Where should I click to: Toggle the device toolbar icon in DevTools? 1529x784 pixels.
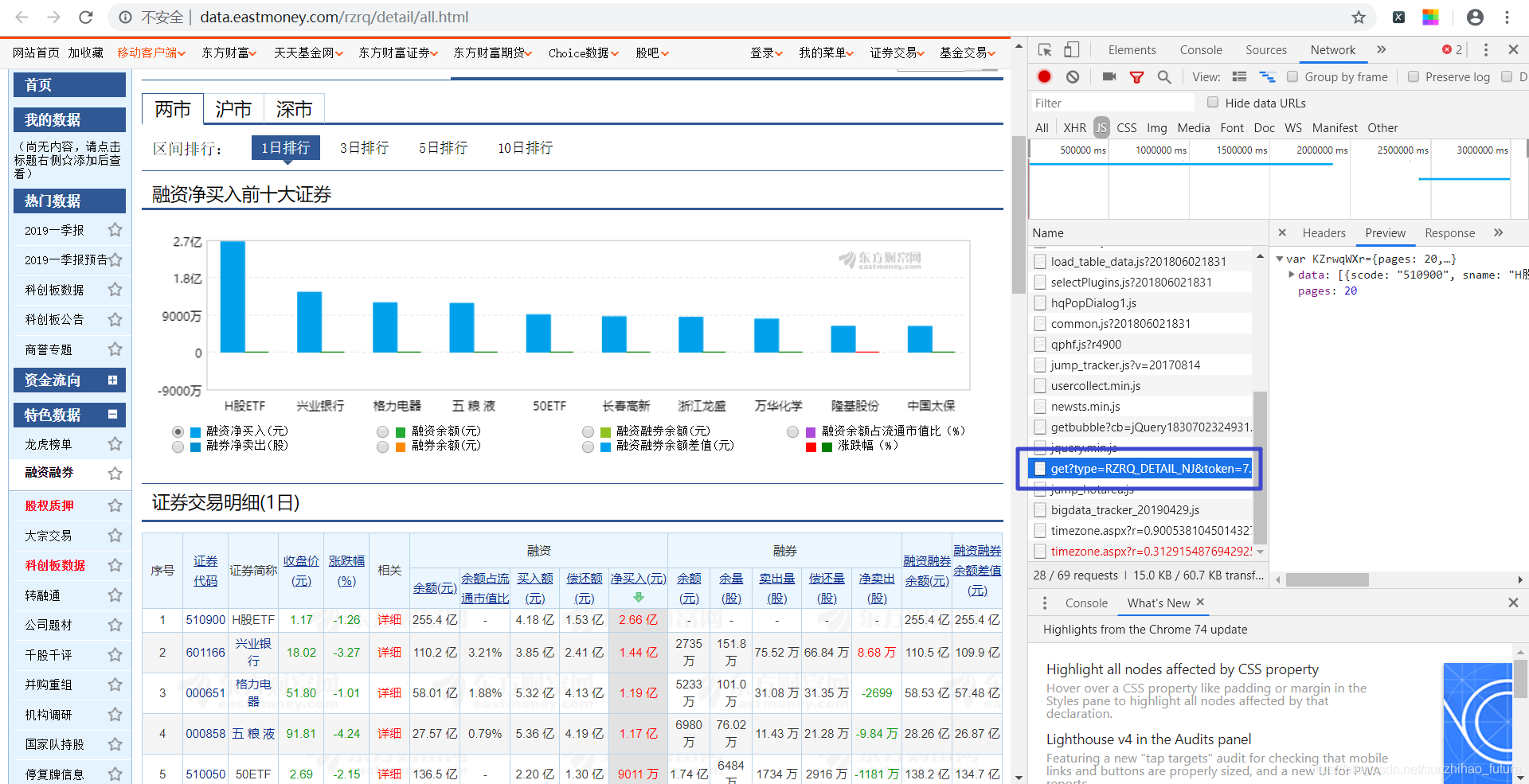pos(1072,50)
